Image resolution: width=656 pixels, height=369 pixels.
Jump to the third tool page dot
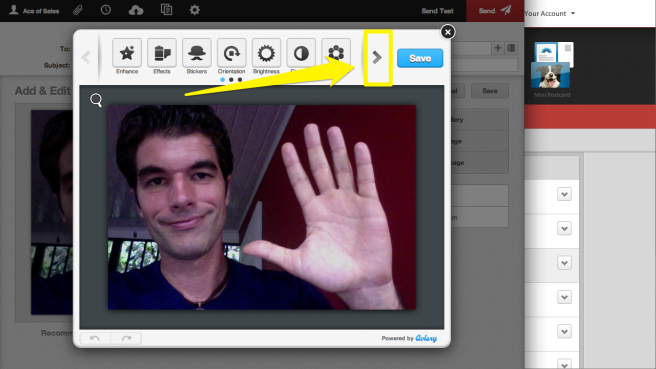pos(240,79)
